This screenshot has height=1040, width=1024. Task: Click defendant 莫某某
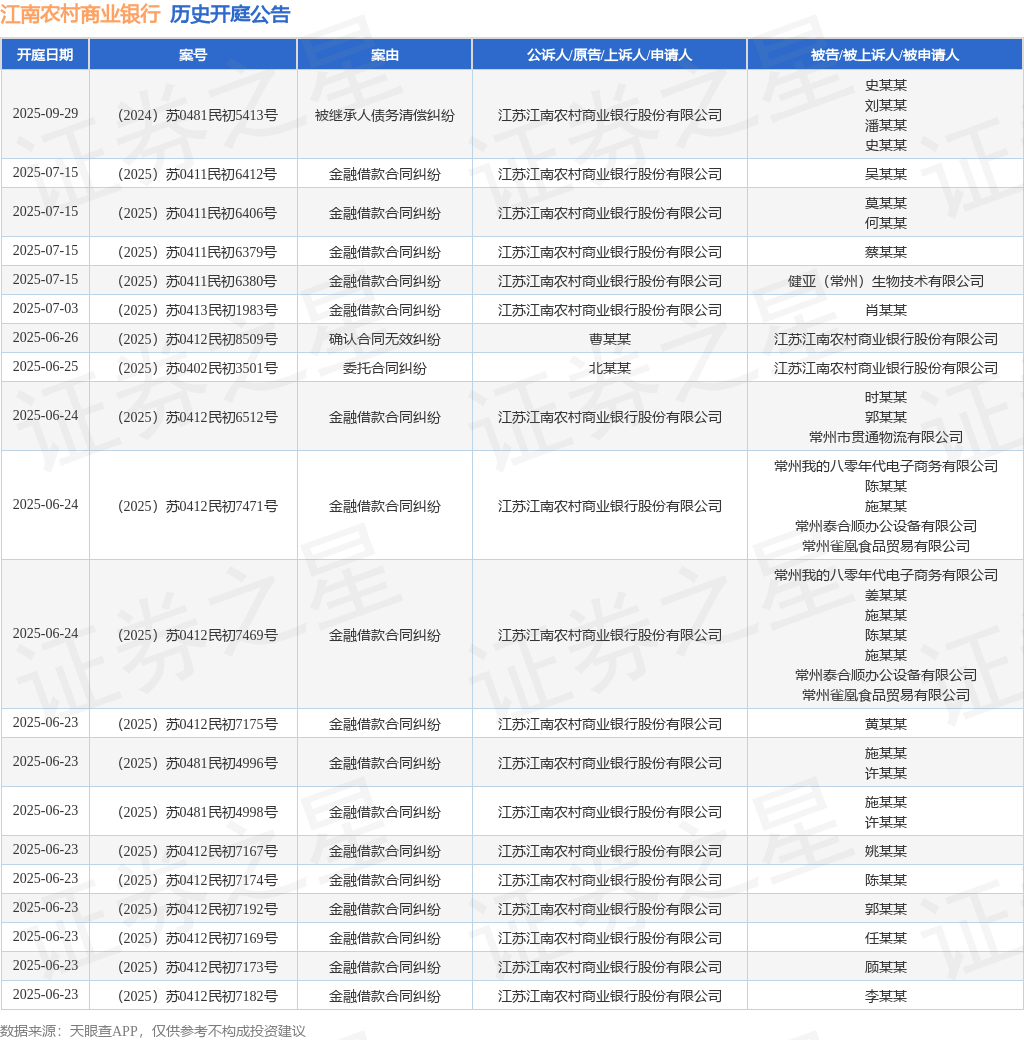(x=885, y=204)
